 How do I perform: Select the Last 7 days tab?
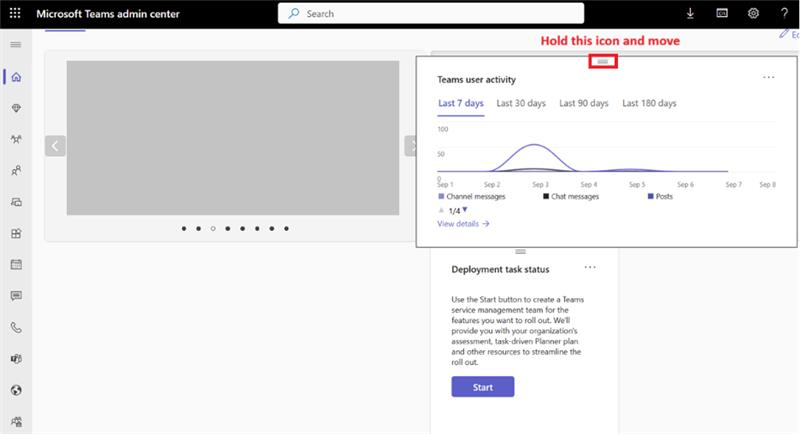461,103
